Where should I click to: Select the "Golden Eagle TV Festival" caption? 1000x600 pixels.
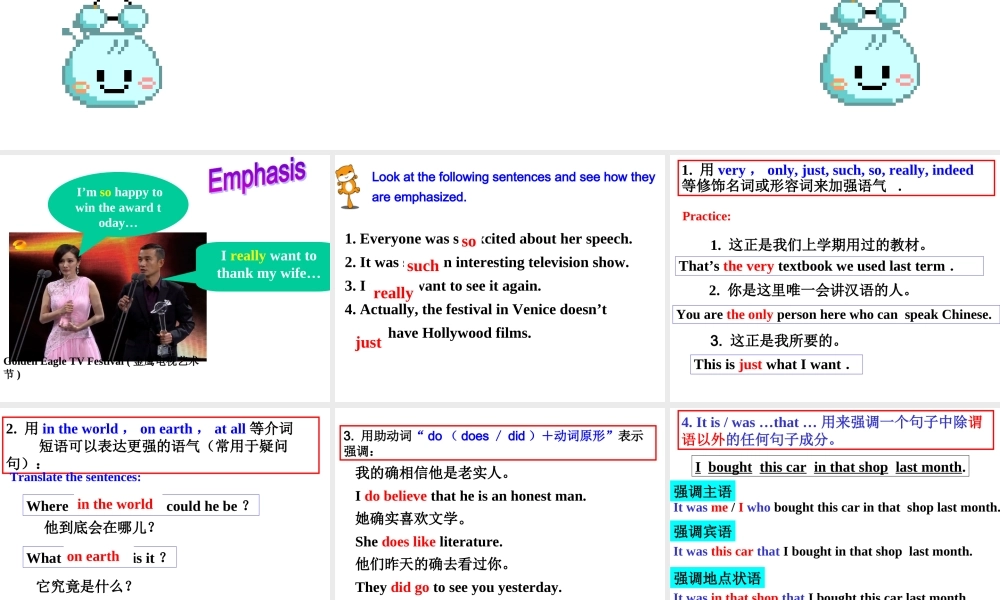(101, 367)
